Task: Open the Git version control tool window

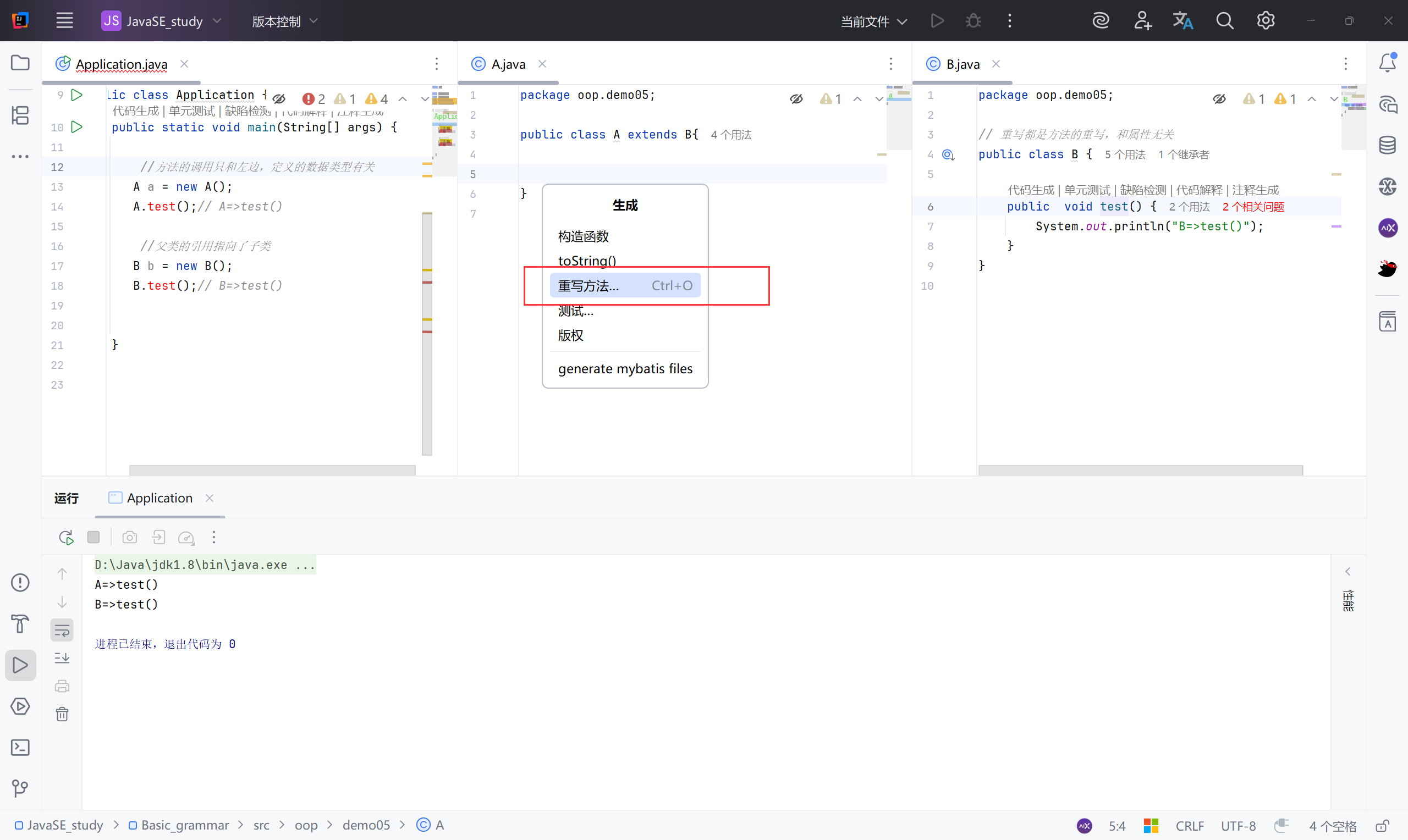Action: tap(20, 788)
